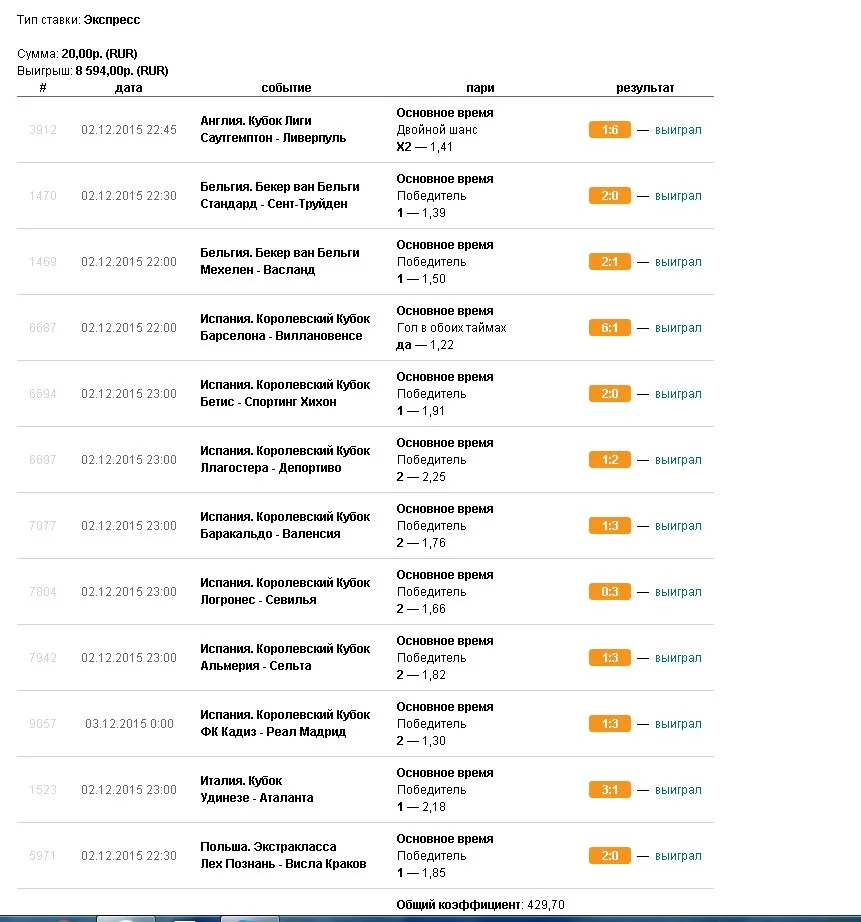Click the 'дата' column header
The height and width of the screenshot is (922, 861).
tap(129, 88)
